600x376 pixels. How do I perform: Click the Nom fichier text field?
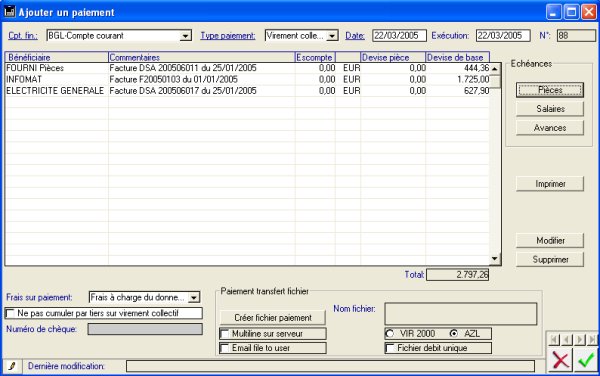pyautogui.click(x=461, y=314)
